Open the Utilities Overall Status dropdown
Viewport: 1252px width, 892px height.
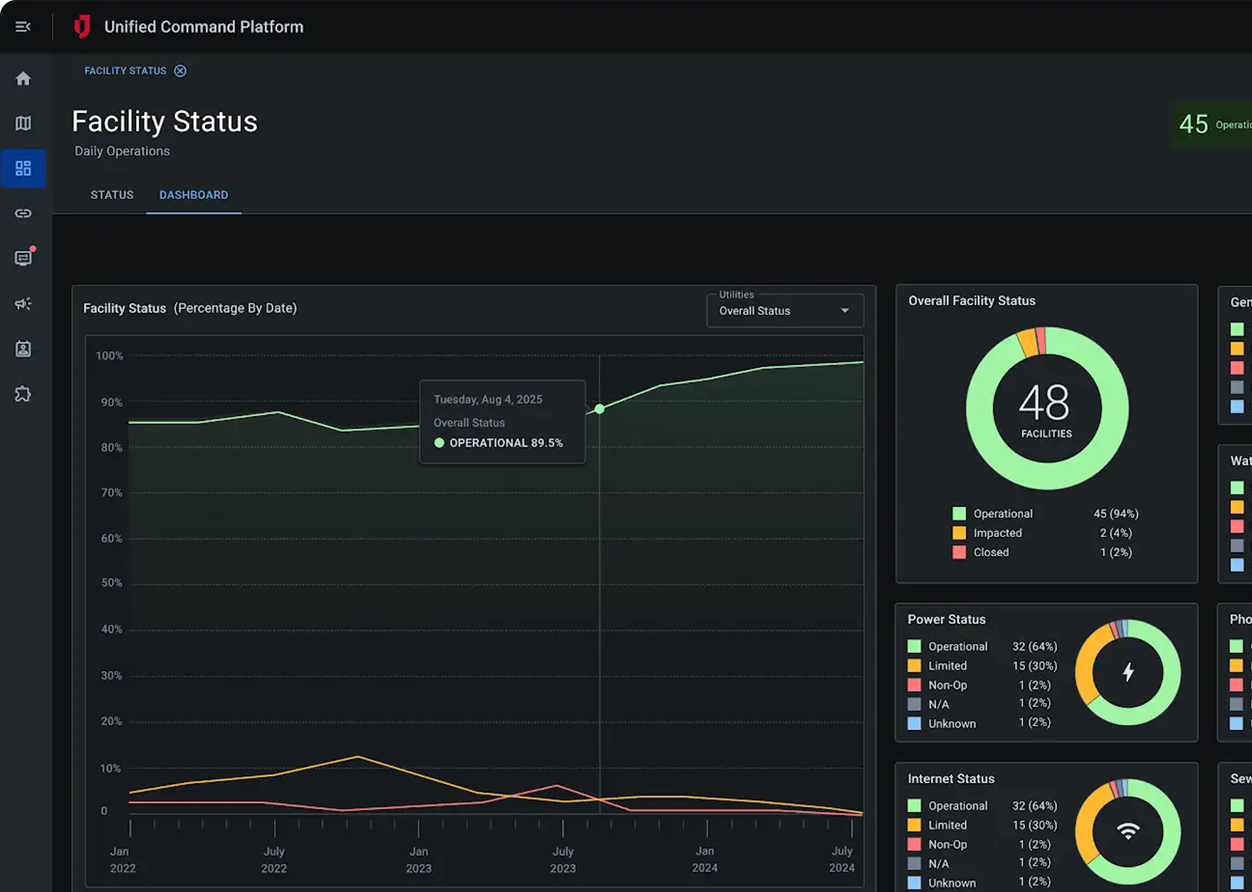784,311
